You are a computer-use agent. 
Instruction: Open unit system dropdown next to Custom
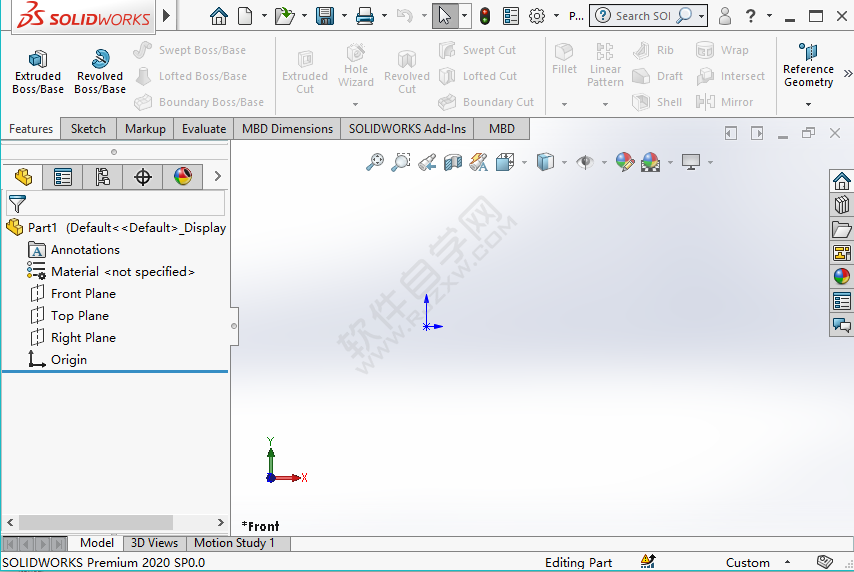tap(788, 562)
